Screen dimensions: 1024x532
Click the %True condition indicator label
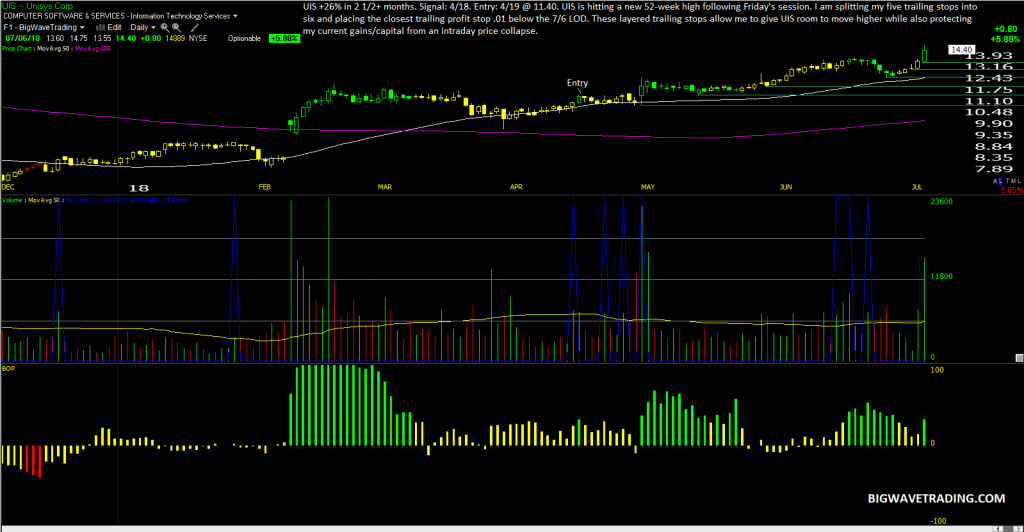point(127,200)
